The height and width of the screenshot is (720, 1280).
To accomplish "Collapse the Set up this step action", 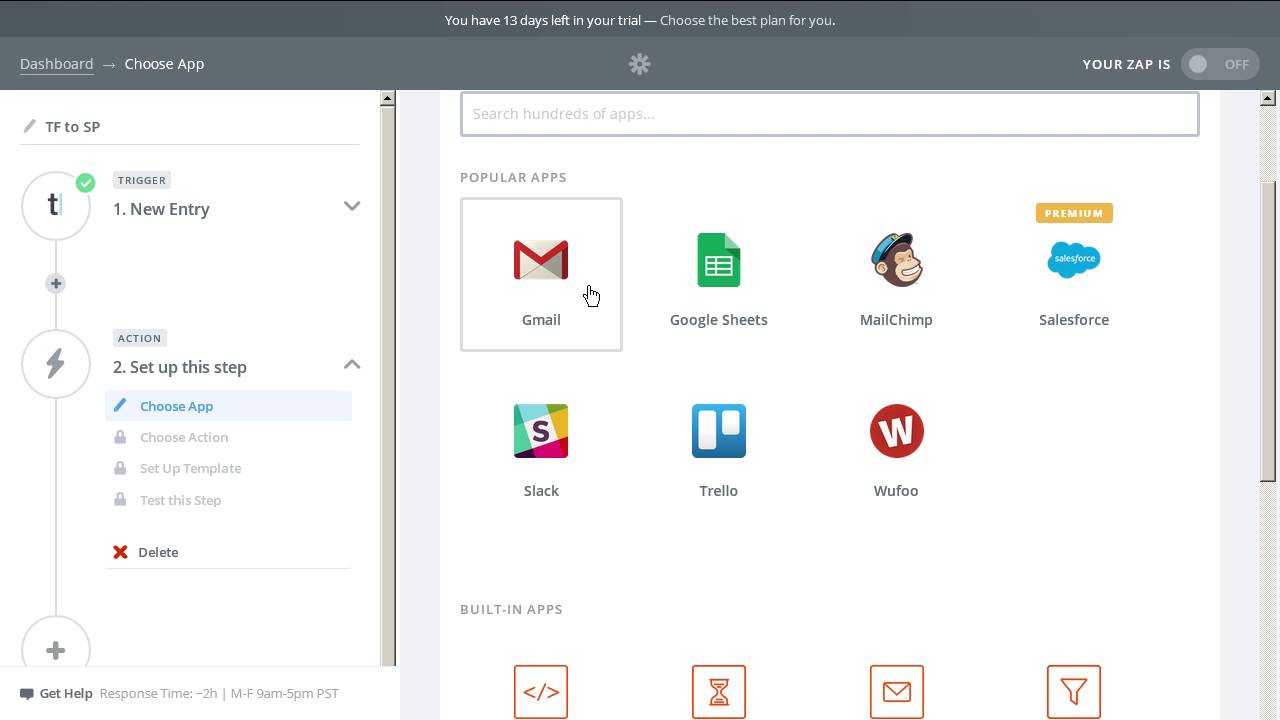I will click(x=352, y=364).
